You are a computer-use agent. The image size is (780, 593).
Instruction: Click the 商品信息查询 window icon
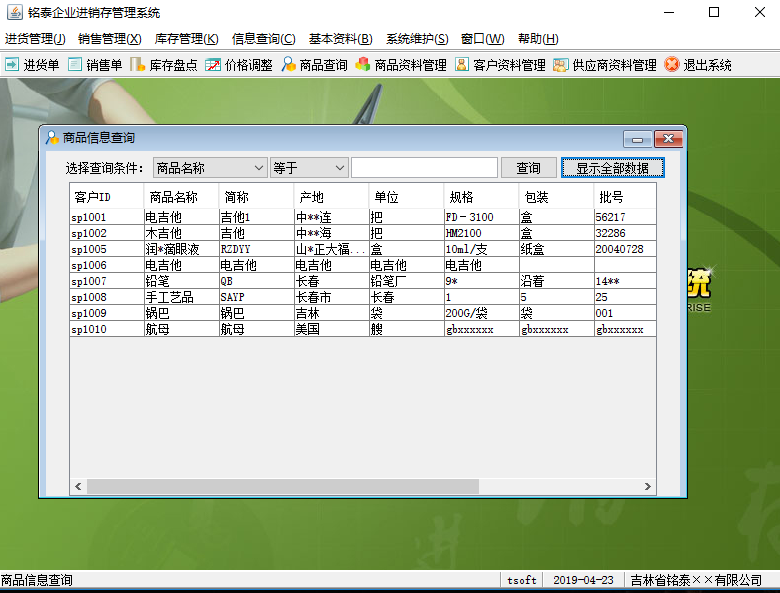click(x=52, y=138)
